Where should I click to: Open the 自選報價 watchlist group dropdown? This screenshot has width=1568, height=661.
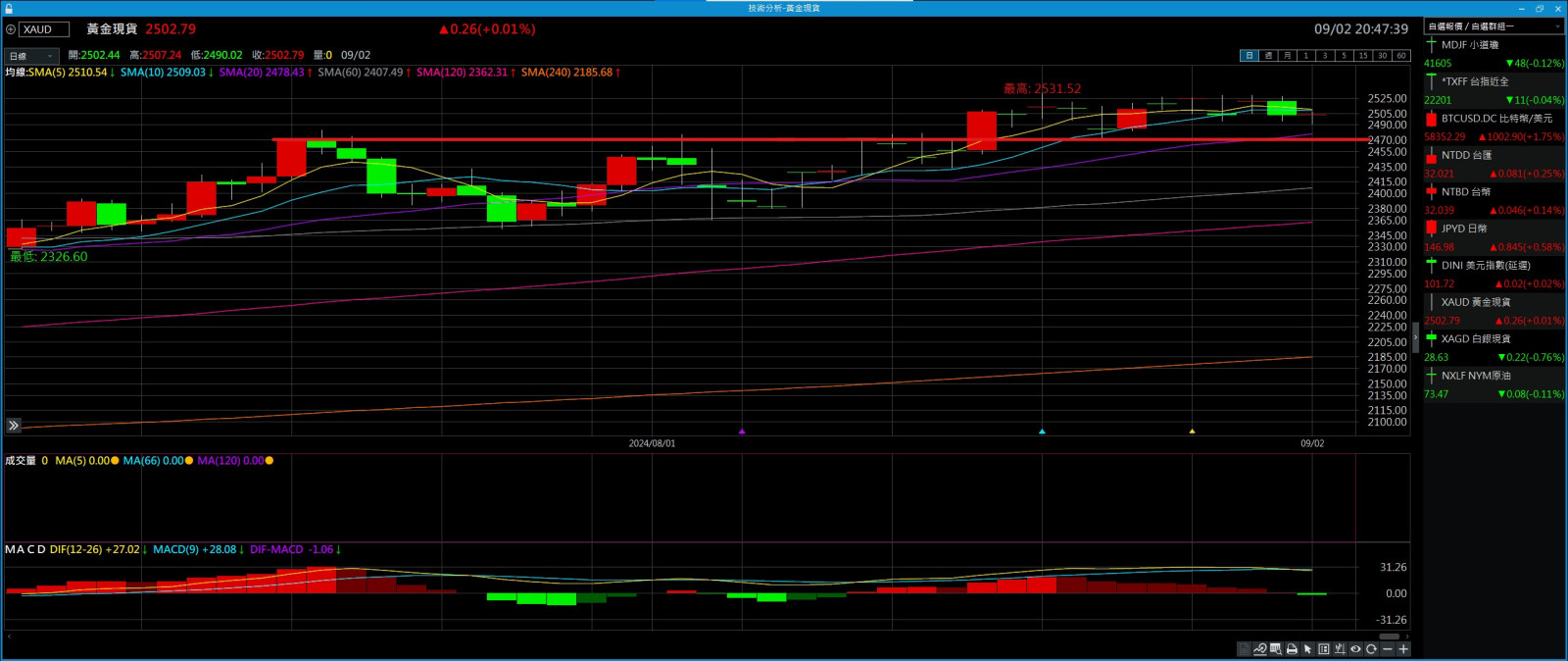pyautogui.click(x=1494, y=26)
